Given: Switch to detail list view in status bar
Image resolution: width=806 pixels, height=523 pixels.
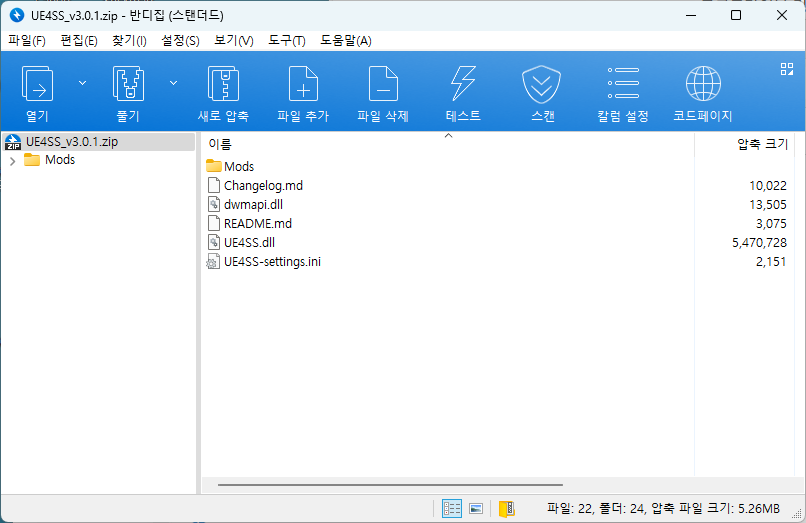Looking at the screenshot, I should (452, 509).
